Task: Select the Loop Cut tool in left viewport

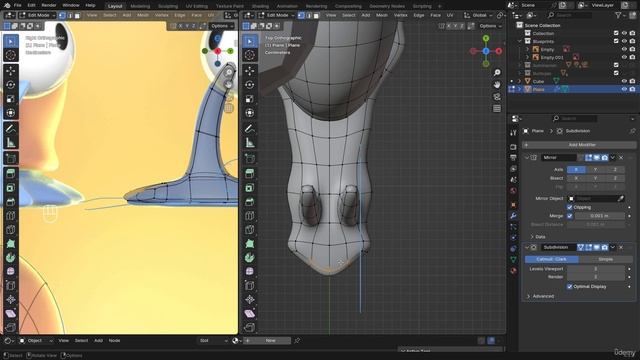Action: tap(11, 216)
